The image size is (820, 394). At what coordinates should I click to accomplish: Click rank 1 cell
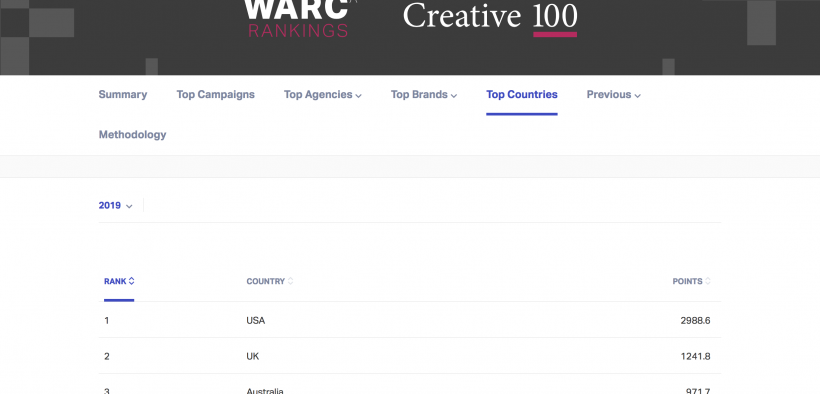(x=107, y=320)
